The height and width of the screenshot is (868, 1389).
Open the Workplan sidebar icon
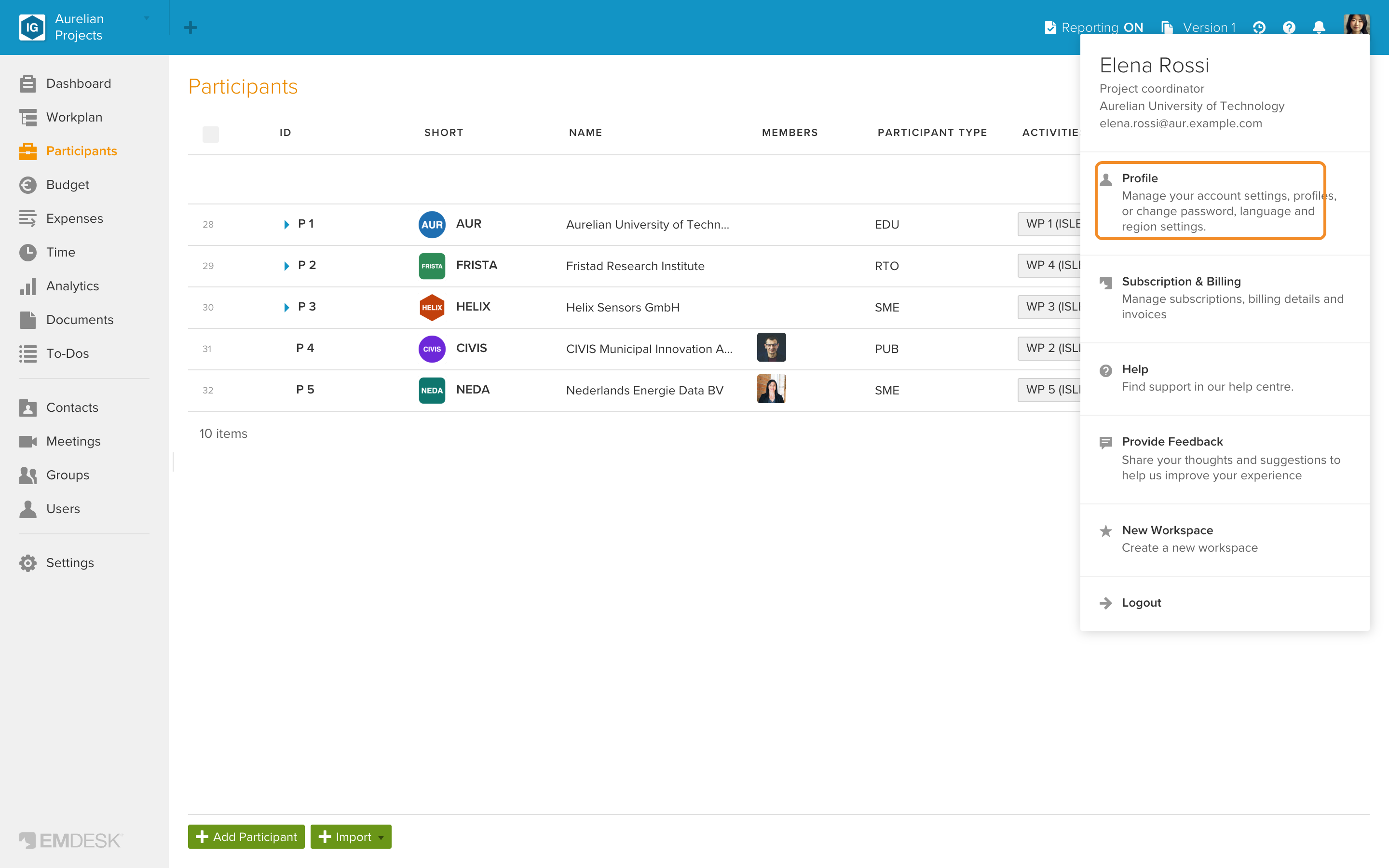27,117
